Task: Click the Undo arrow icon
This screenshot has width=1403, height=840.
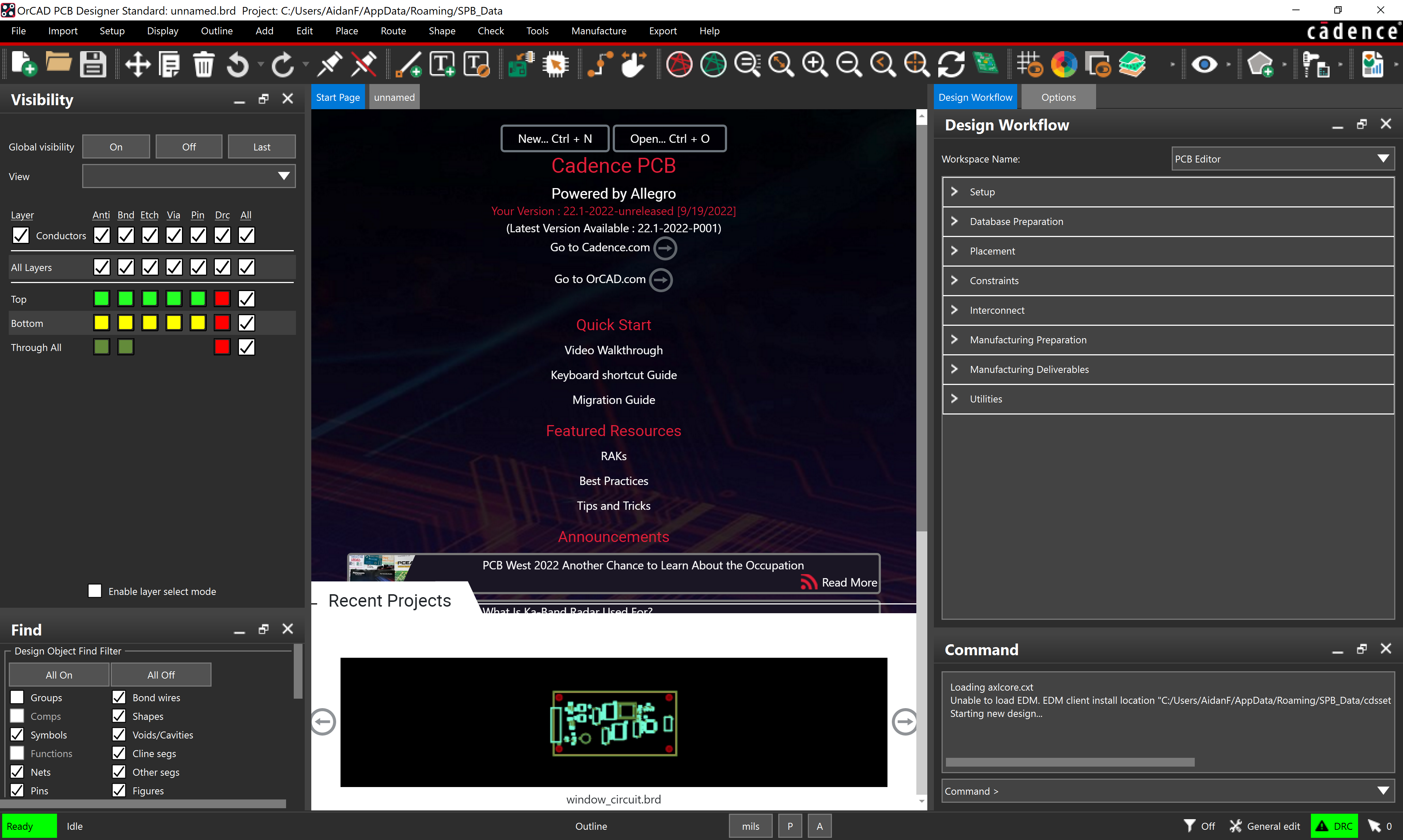Action: pos(238,64)
